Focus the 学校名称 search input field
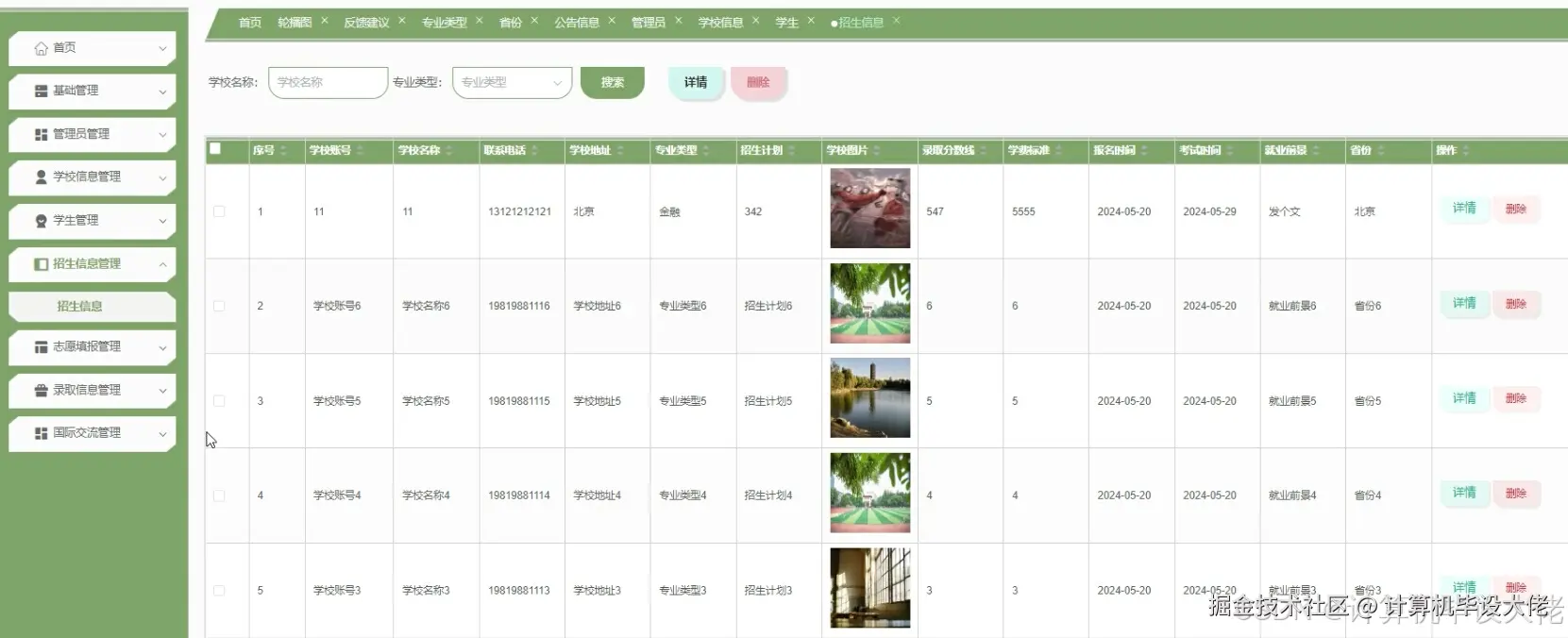The image size is (1568, 638). coord(328,83)
